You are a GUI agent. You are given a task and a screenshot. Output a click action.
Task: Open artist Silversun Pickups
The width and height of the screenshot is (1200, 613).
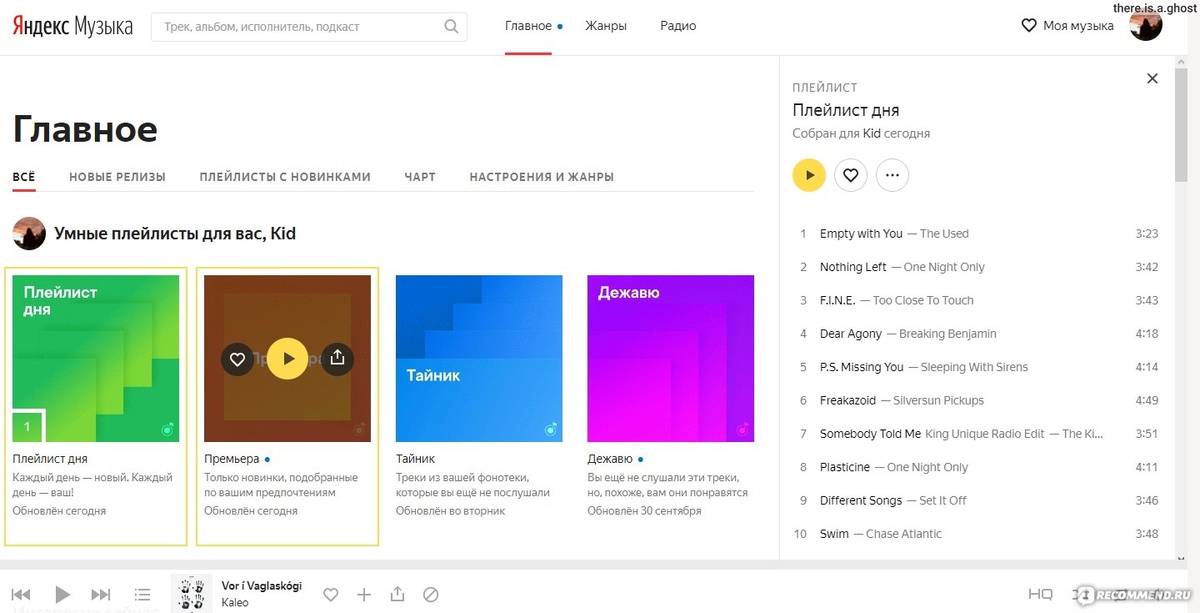938,400
